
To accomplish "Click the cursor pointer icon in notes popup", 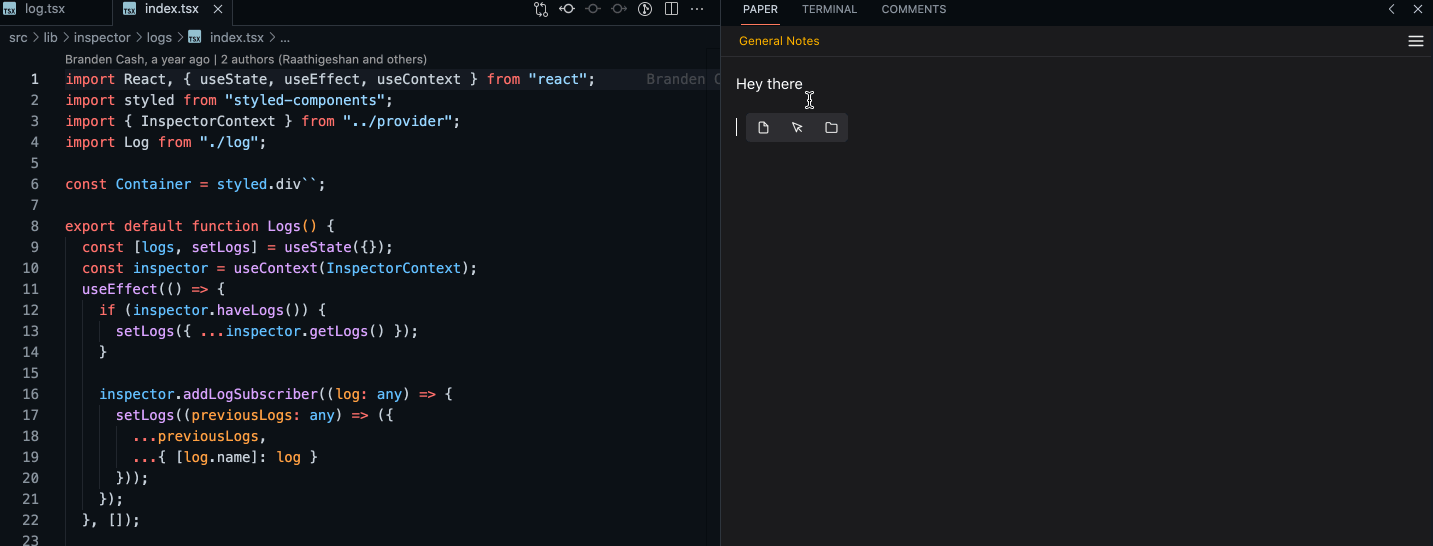I will pyautogui.click(x=797, y=128).
